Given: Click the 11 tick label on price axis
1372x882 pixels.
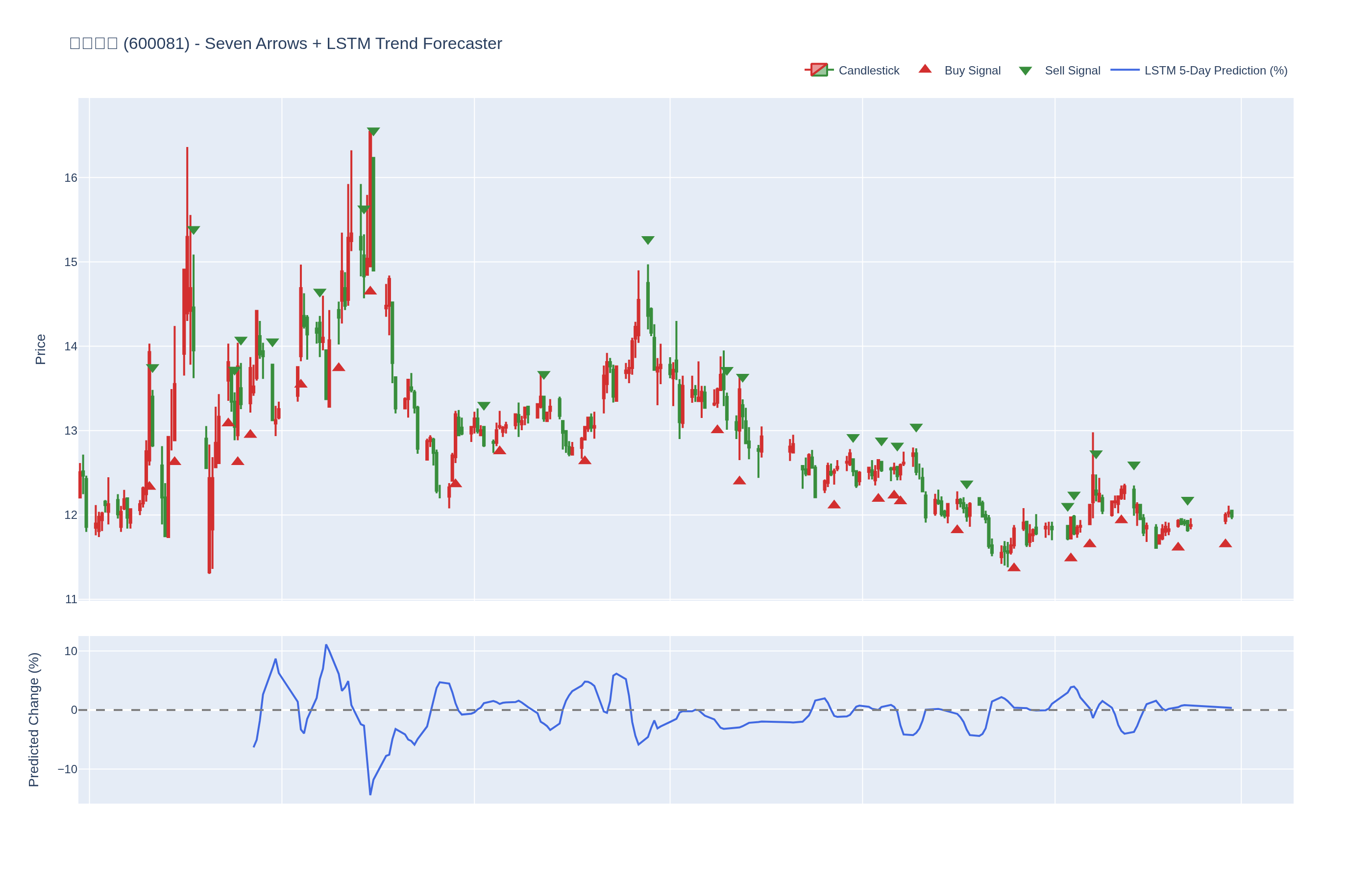Looking at the screenshot, I should (x=71, y=600).
